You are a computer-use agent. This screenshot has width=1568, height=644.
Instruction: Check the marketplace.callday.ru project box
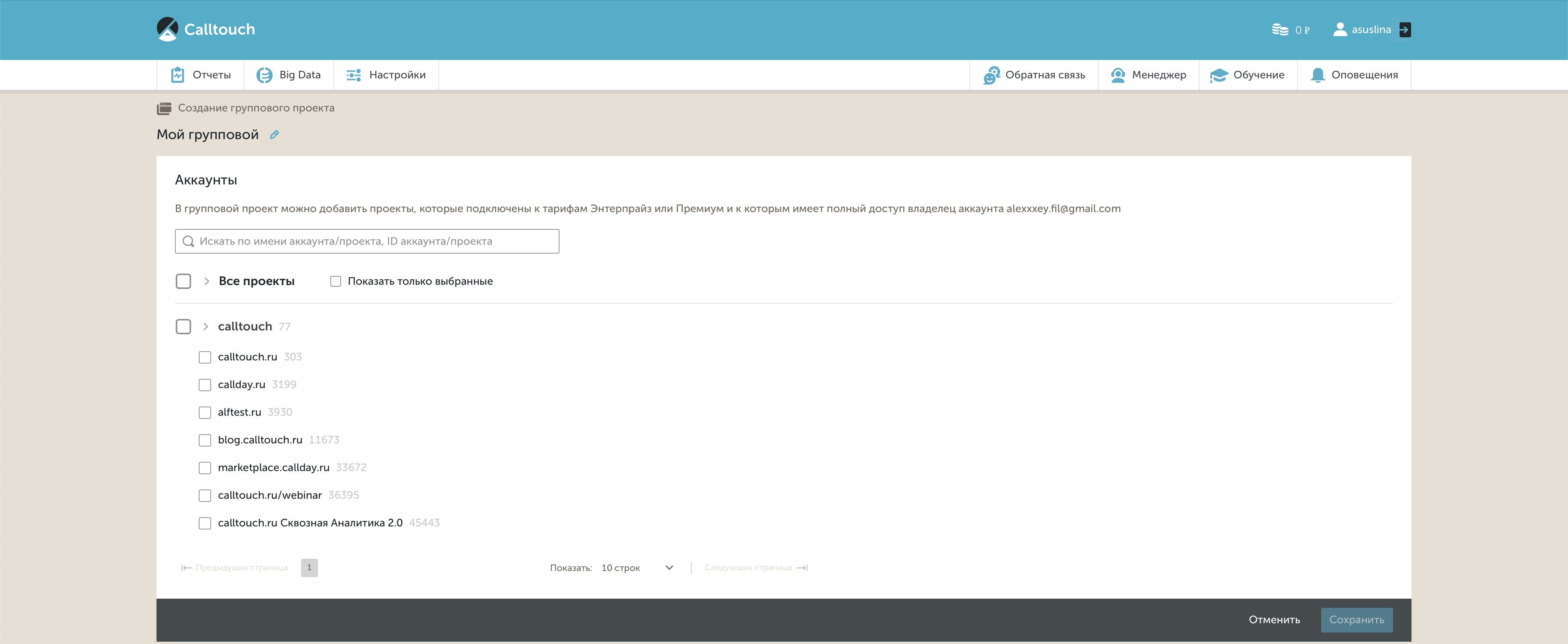click(205, 468)
